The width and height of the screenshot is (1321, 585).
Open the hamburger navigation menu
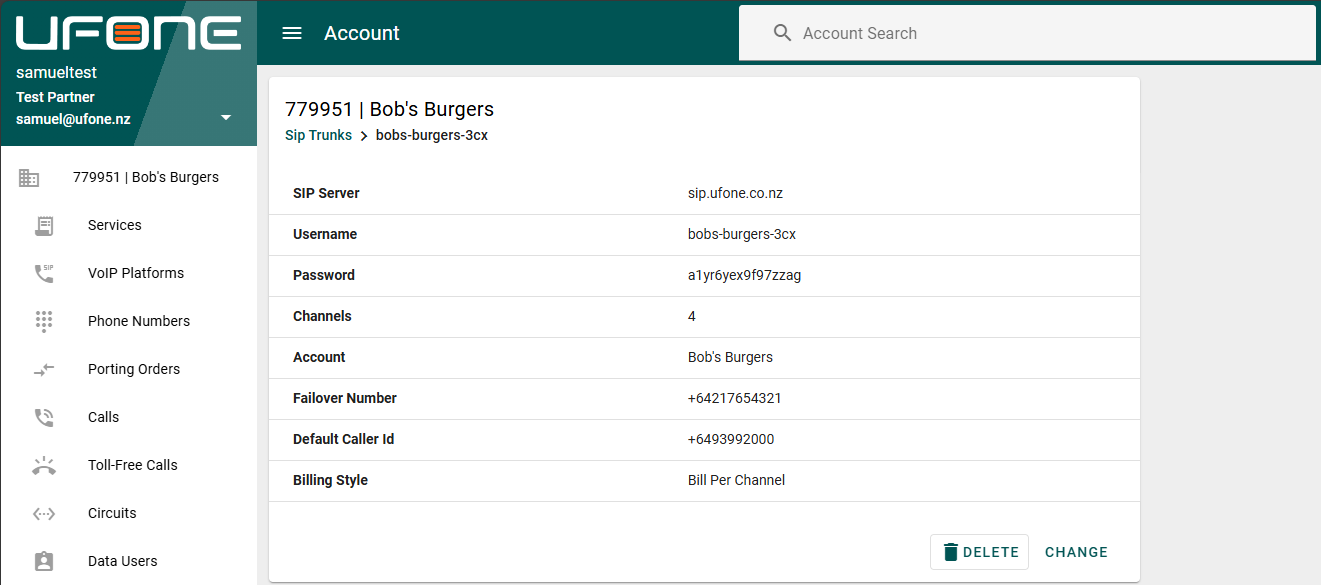point(292,33)
